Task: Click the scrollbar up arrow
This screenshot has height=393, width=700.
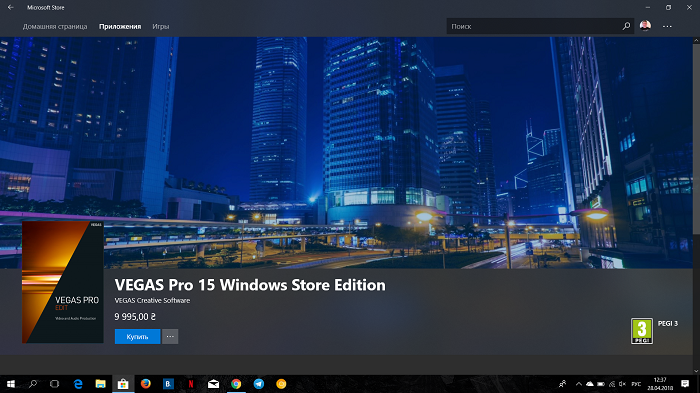Action: pos(696,41)
